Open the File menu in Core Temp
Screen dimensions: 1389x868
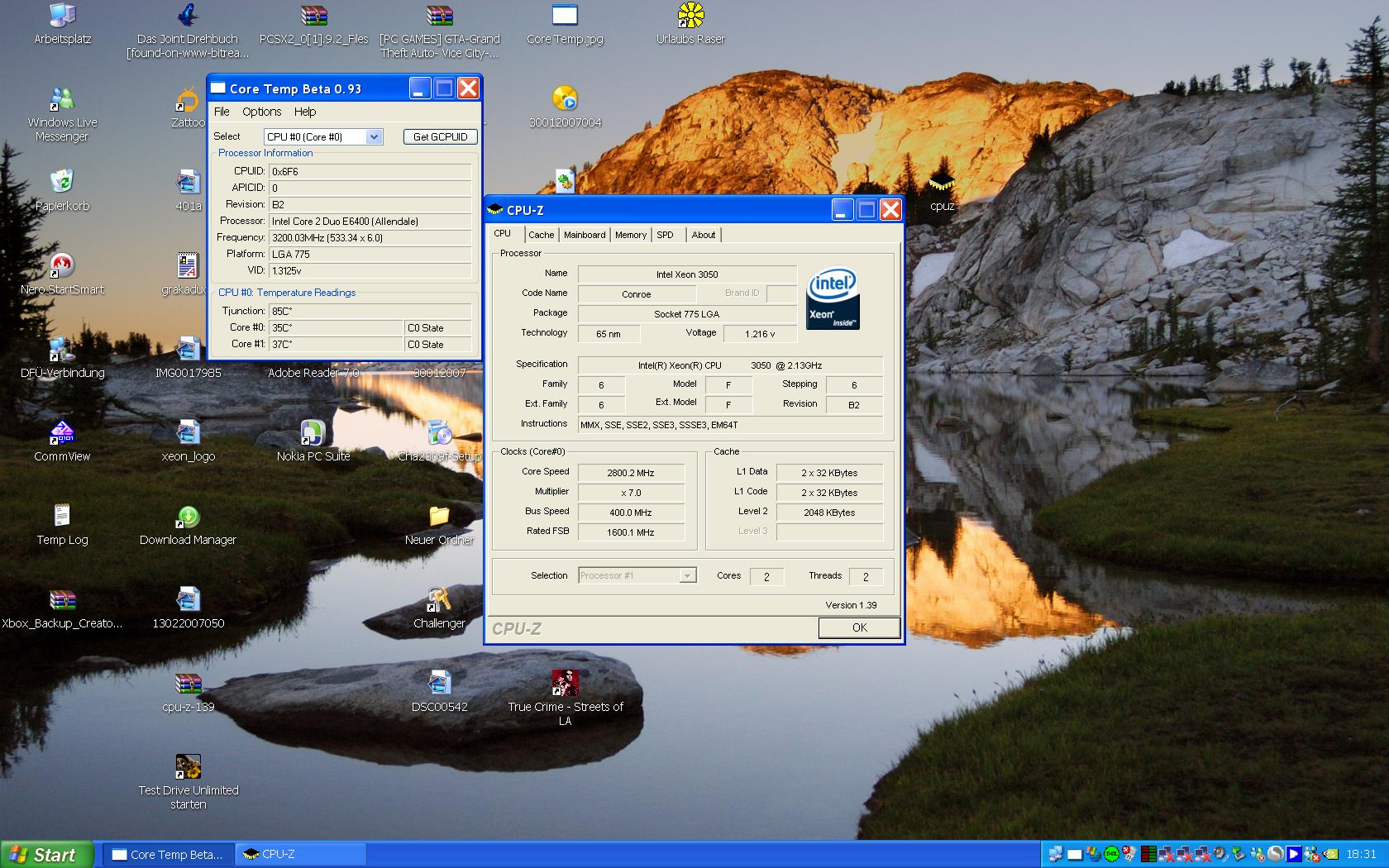(222, 112)
